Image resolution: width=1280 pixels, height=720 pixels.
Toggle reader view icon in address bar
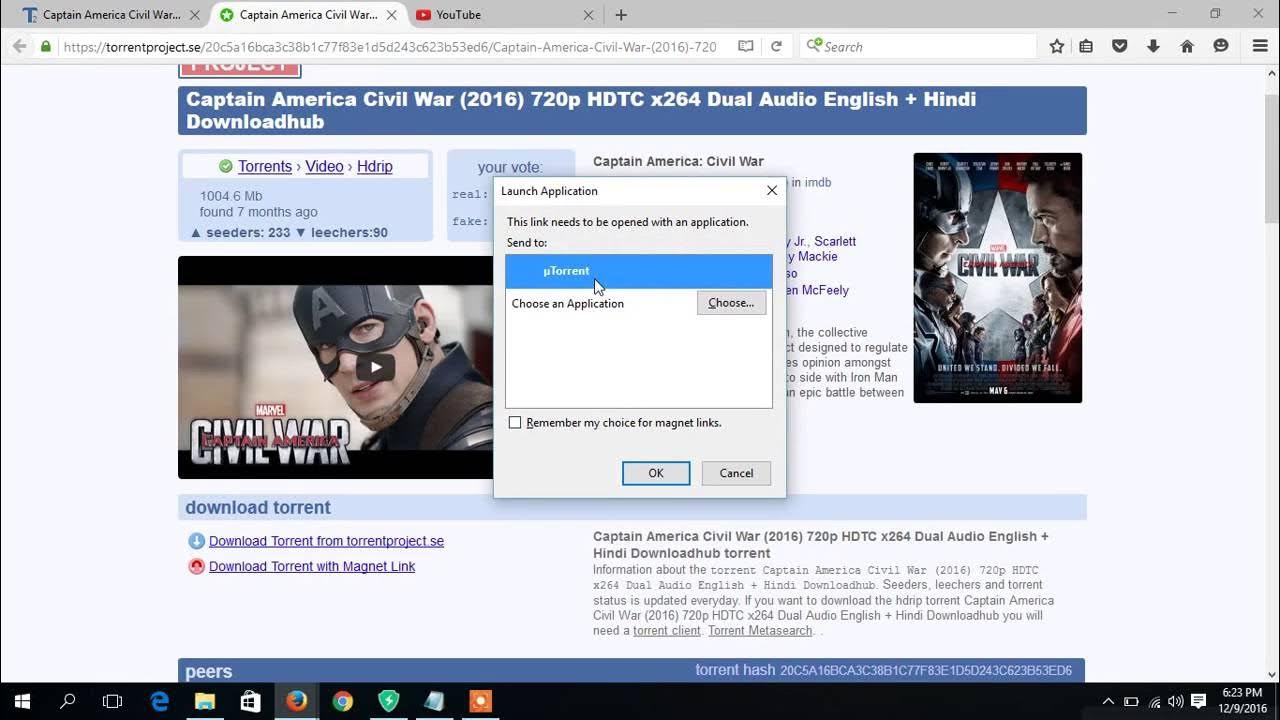pyautogui.click(x=746, y=46)
